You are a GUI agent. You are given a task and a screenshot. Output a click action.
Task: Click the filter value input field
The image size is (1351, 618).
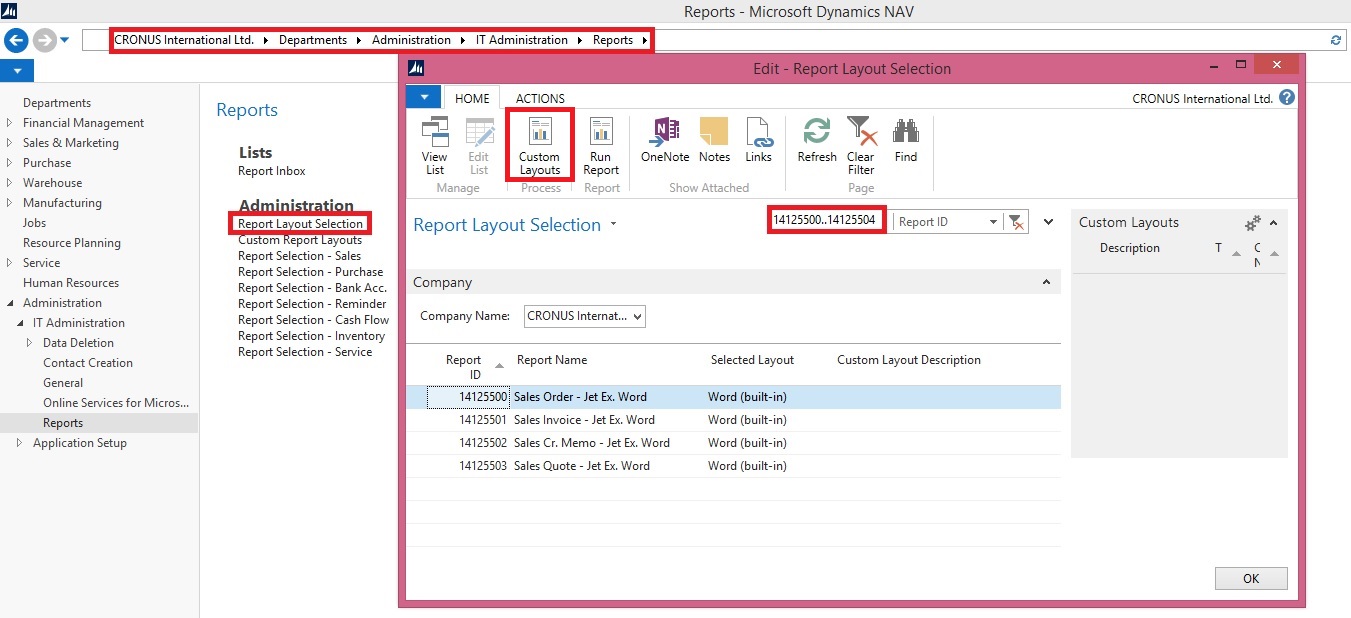tap(826, 221)
